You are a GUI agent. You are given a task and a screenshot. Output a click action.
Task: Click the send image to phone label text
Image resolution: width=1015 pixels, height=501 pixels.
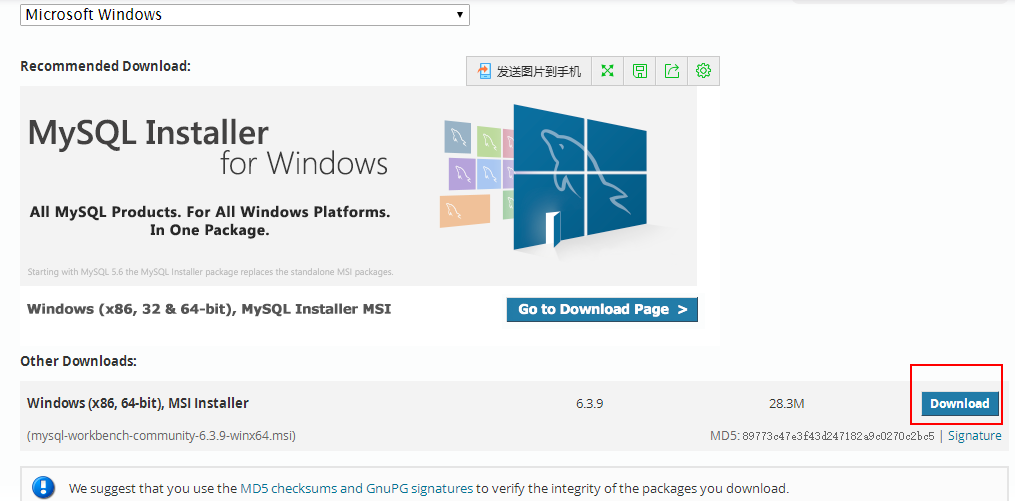tap(539, 71)
